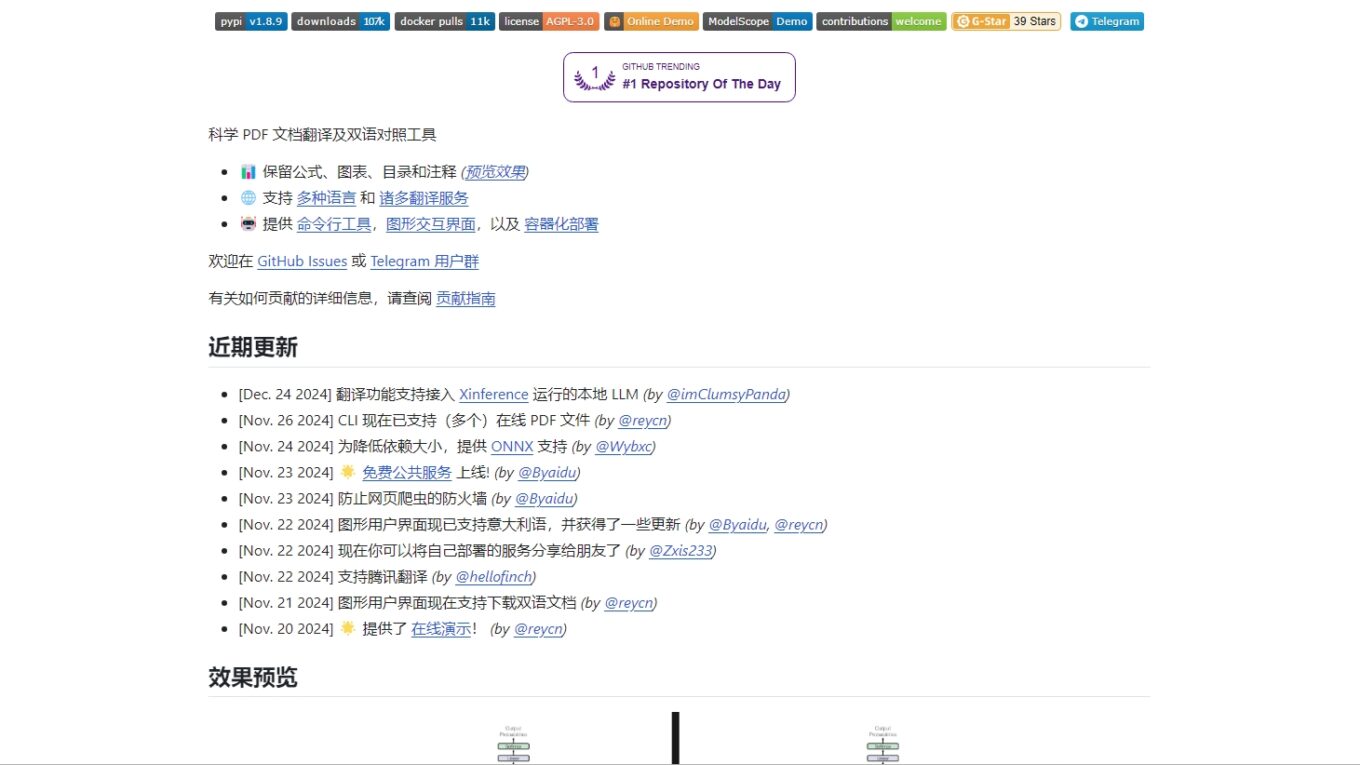Open @reycn in the 下载双语文档 entry

628,602
